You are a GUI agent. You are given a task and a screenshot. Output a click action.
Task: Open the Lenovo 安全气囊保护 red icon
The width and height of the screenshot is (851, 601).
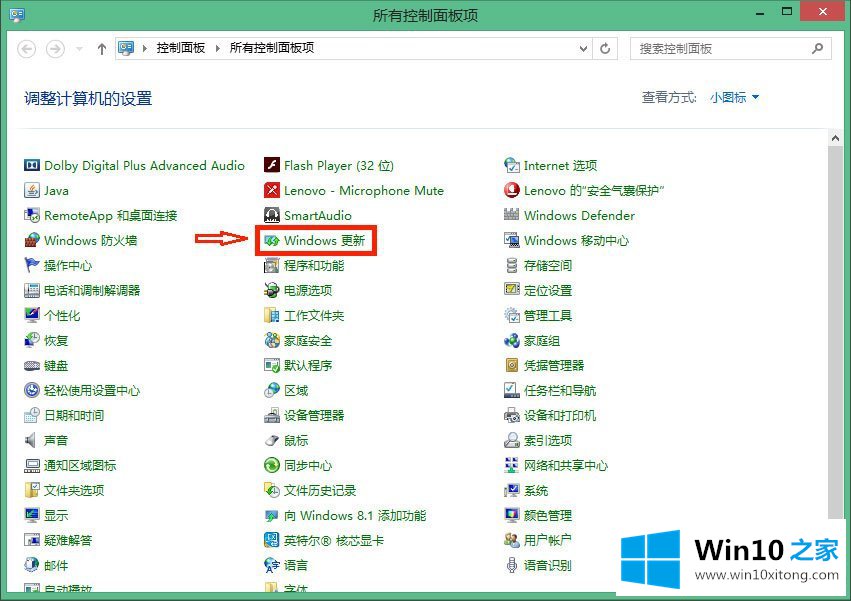(511, 190)
